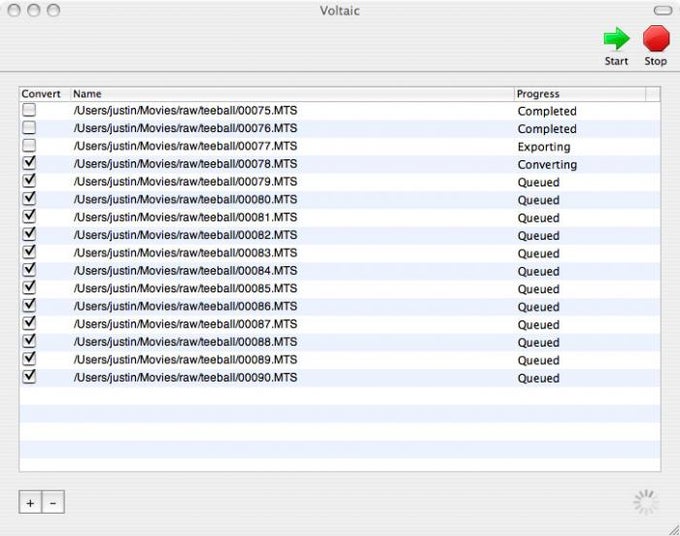This screenshot has width=680, height=536.
Task: Uncheck the Convert box for 00090.MTS
Action: 29,376
